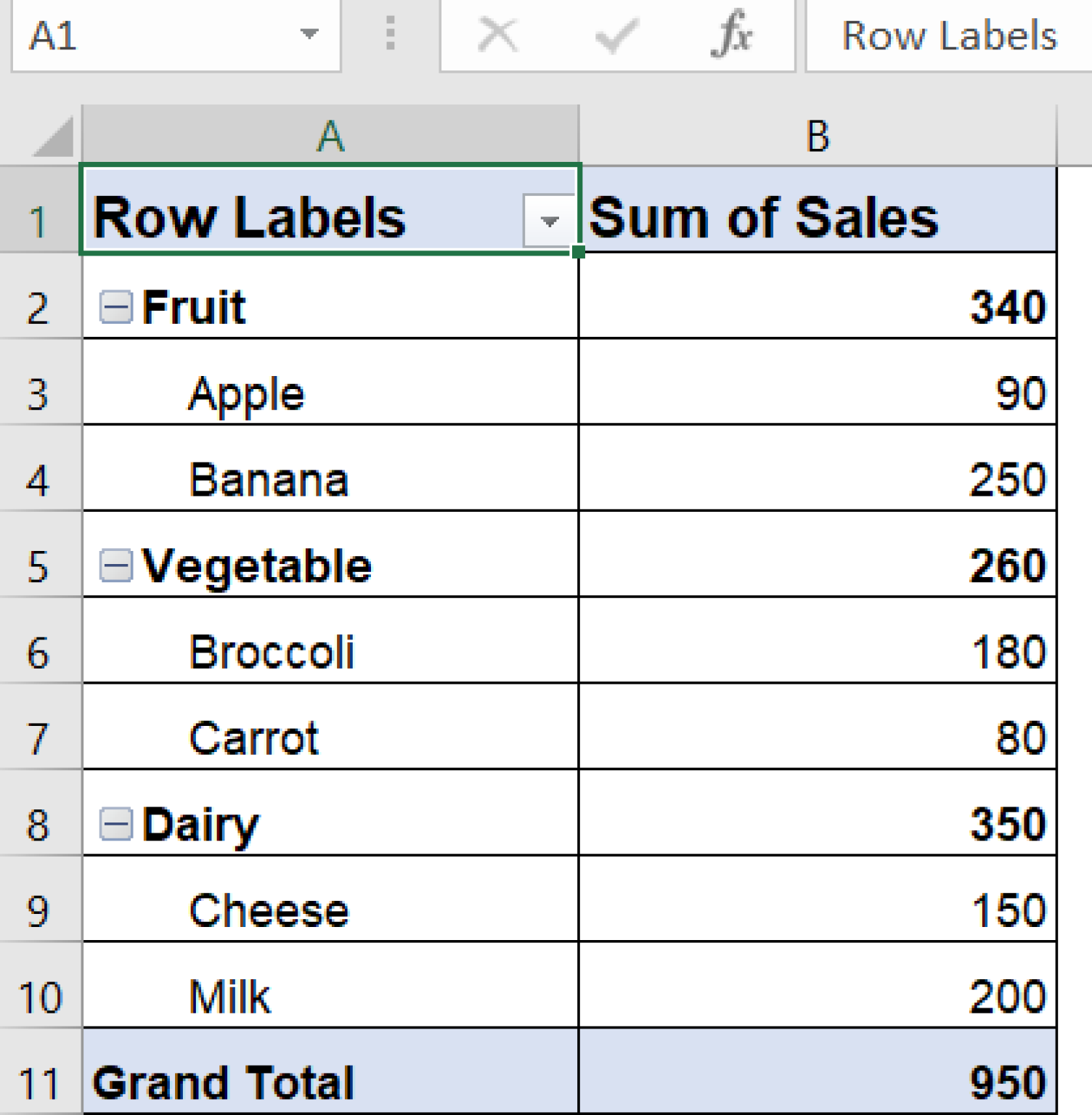Select column A header
Image resolution: width=1092 pixels, height=1115 pixels.
click(330, 138)
